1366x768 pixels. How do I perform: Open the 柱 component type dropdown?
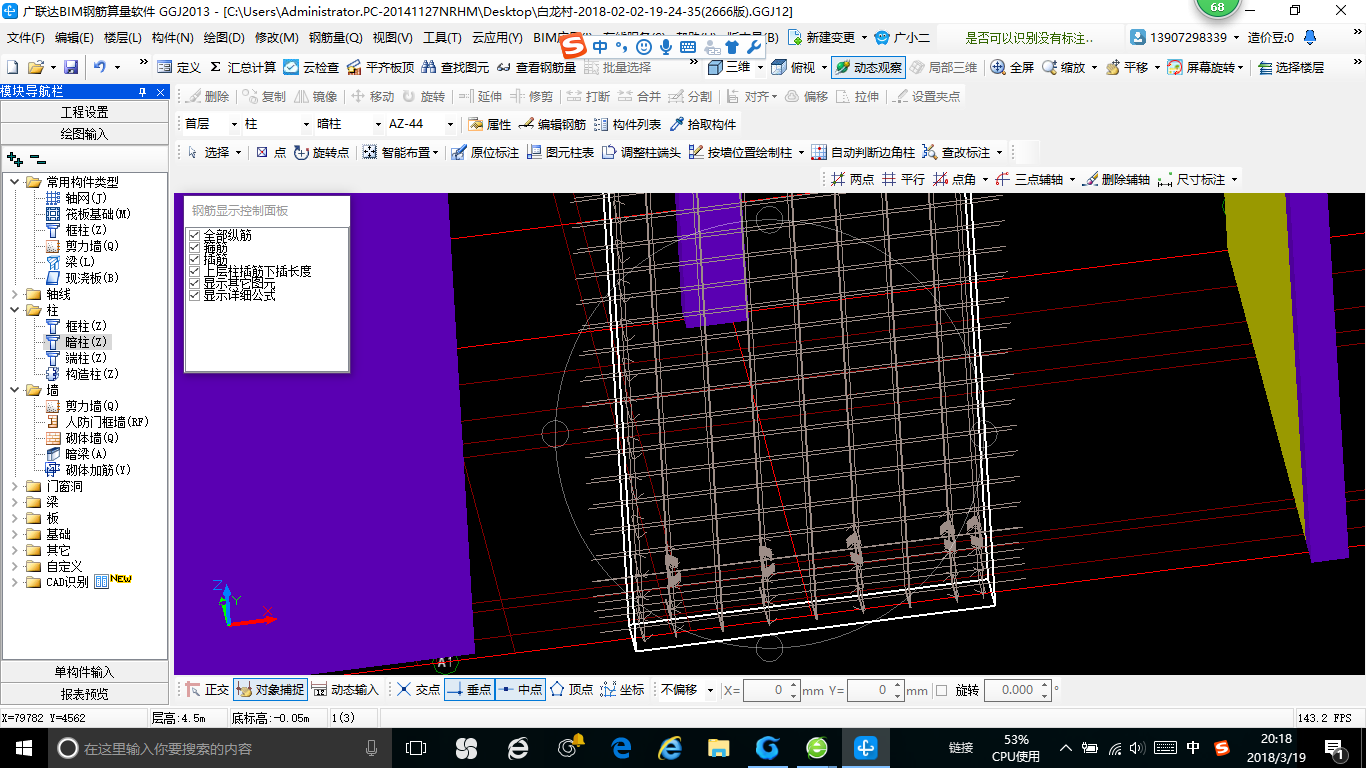306,124
